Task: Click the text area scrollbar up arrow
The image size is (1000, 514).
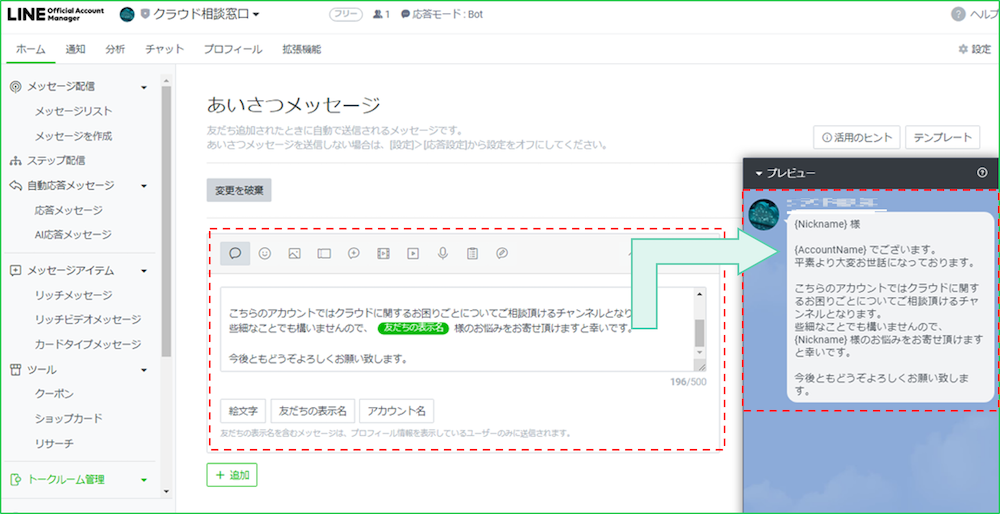Action: click(700, 294)
